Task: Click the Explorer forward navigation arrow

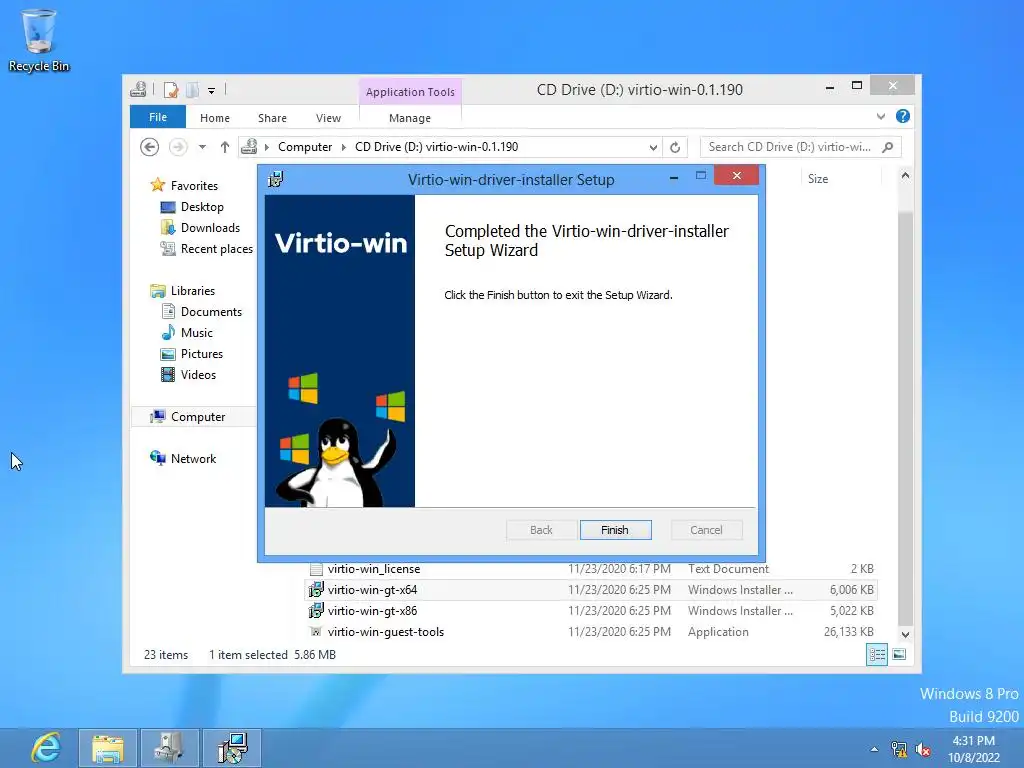Action: pos(178,147)
